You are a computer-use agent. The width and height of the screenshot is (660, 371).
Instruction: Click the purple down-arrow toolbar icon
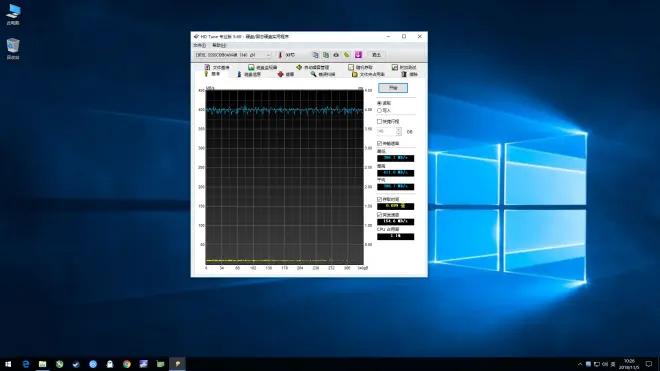point(358,55)
